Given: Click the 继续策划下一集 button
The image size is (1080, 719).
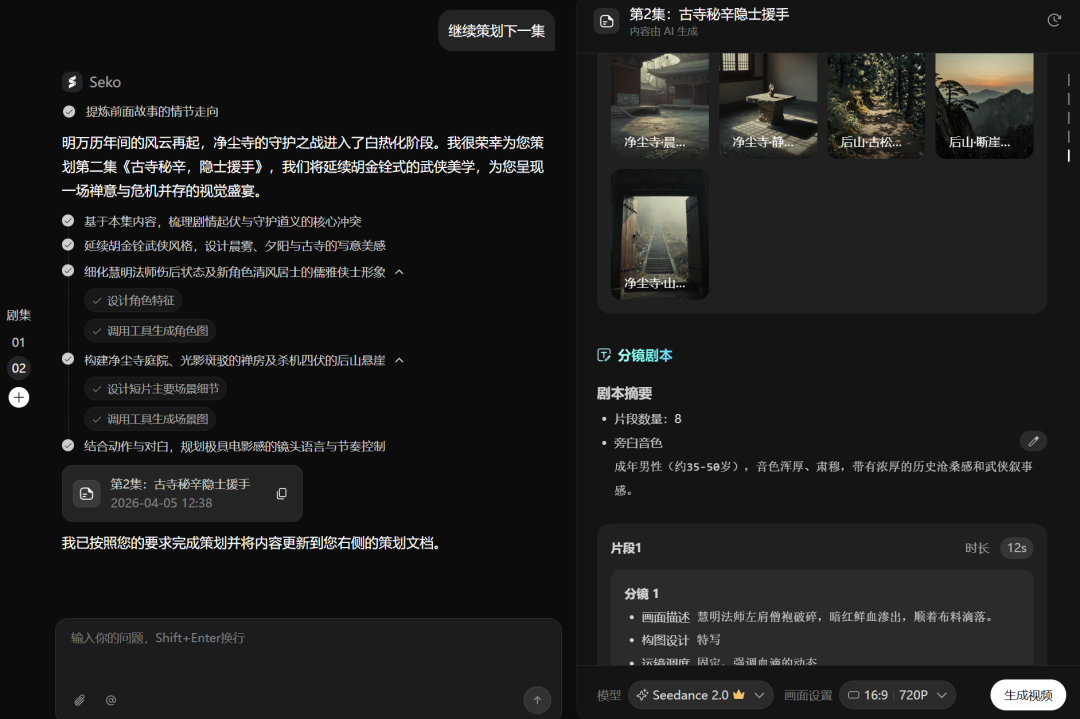Looking at the screenshot, I should 496,30.
